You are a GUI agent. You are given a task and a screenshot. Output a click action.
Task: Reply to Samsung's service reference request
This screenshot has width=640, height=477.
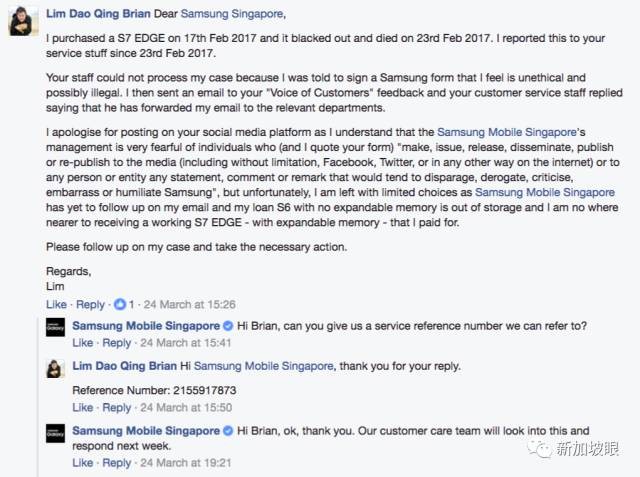[x=116, y=343]
